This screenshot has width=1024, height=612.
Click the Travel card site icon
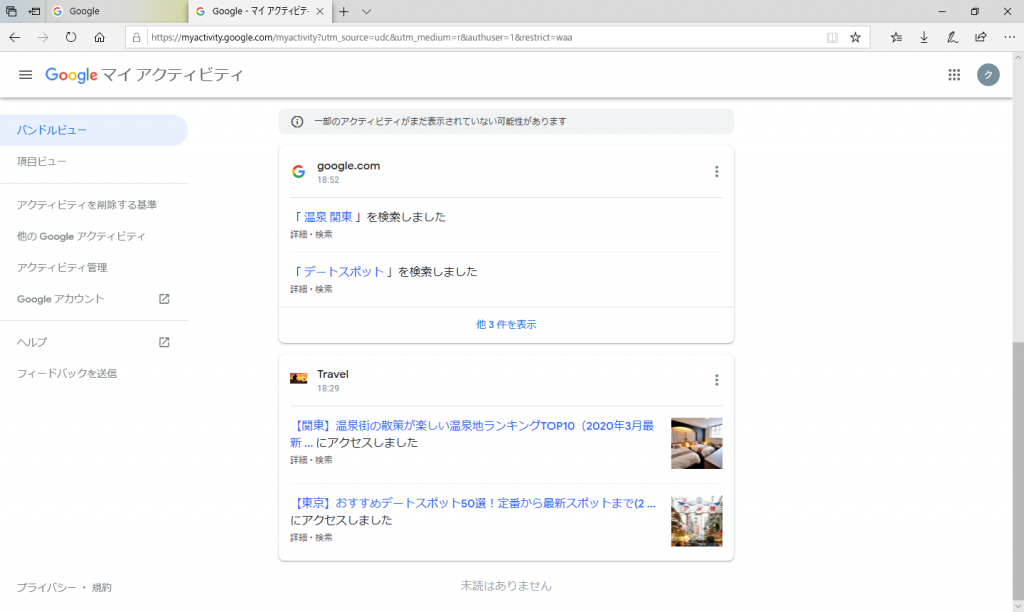[x=298, y=379]
